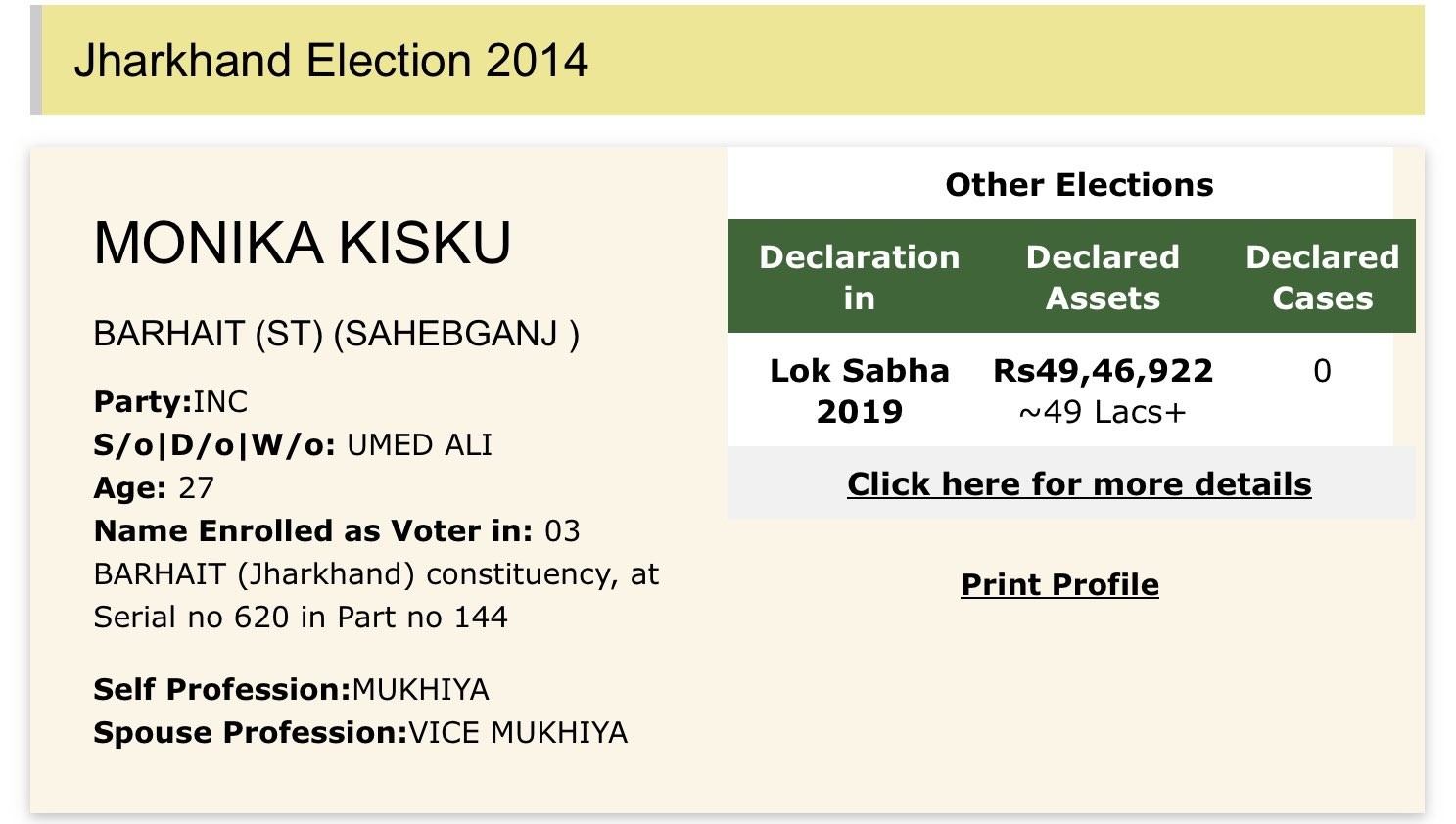Select the Lok Sabha 2019 table cell
This screenshot has width=1456, height=824.
(859, 390)
